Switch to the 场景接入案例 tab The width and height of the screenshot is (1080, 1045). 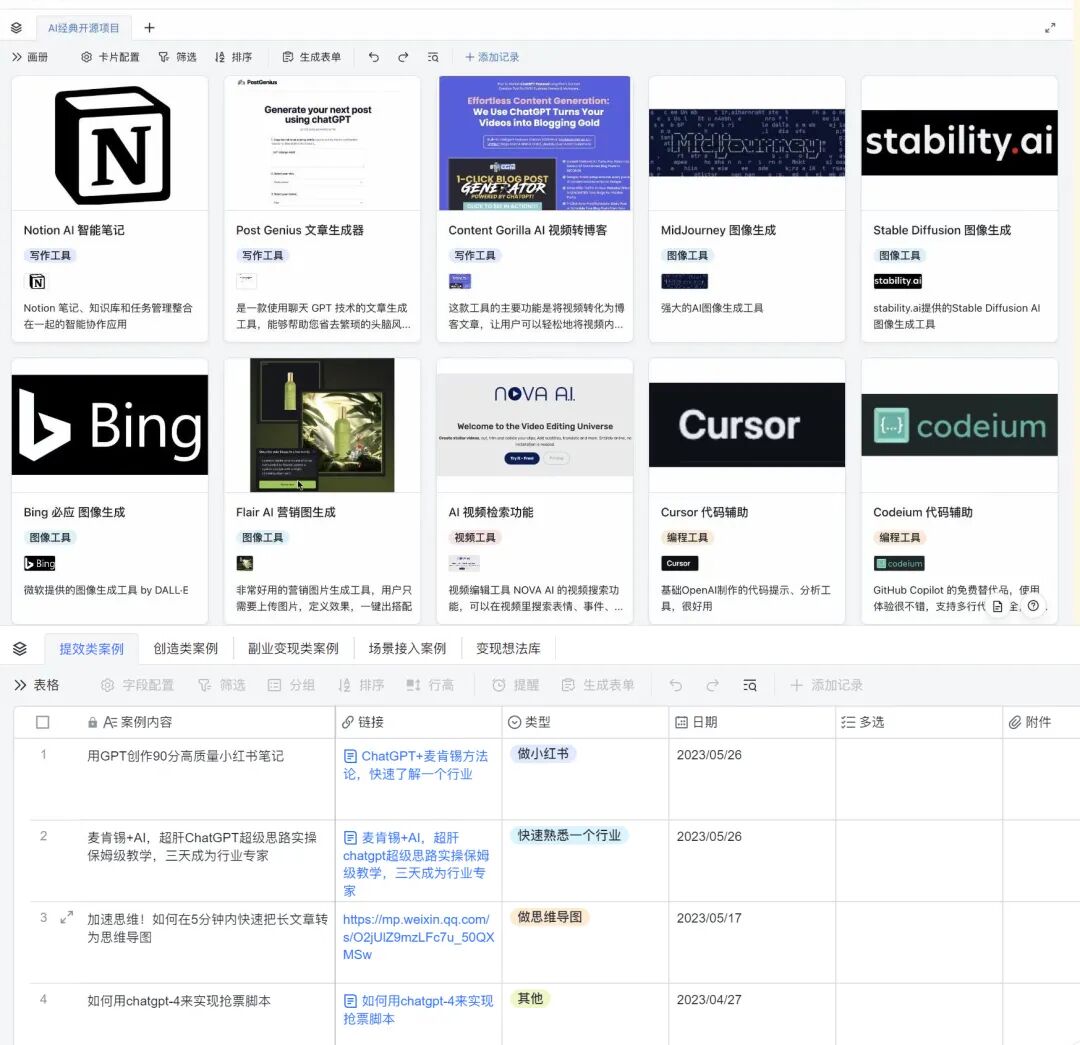pos(407,648)
